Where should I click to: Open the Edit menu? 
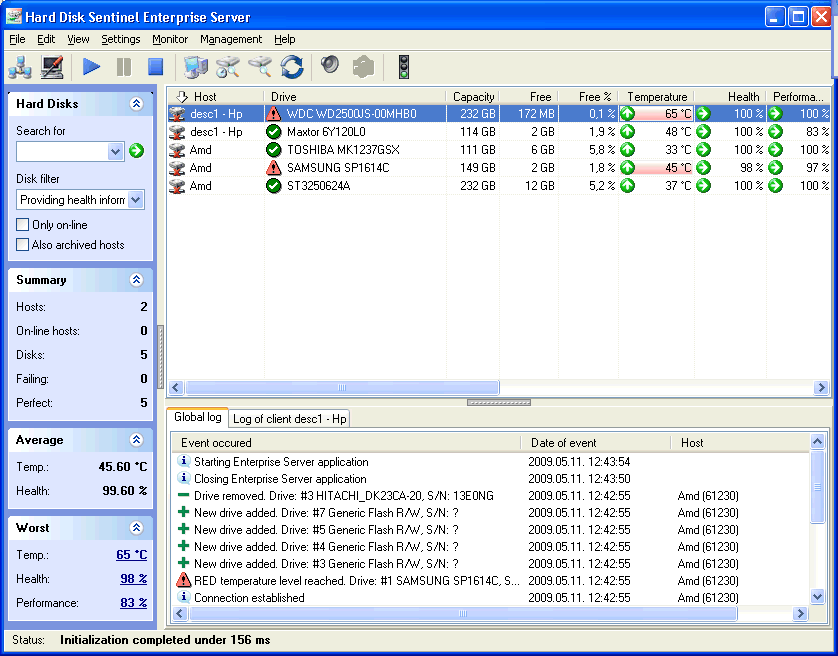click(46, 39)
